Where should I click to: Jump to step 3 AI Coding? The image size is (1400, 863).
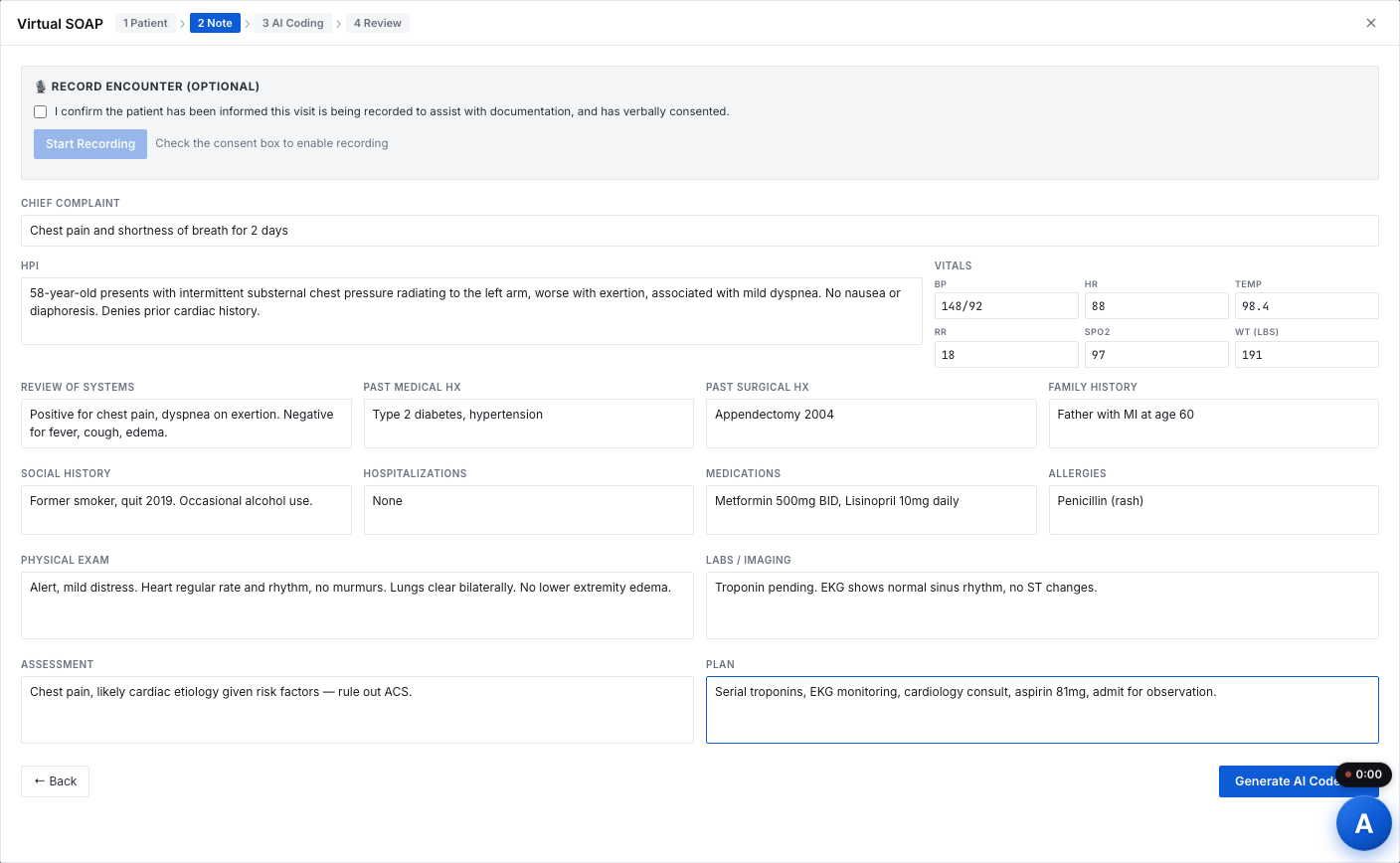(x=293, y=23)
